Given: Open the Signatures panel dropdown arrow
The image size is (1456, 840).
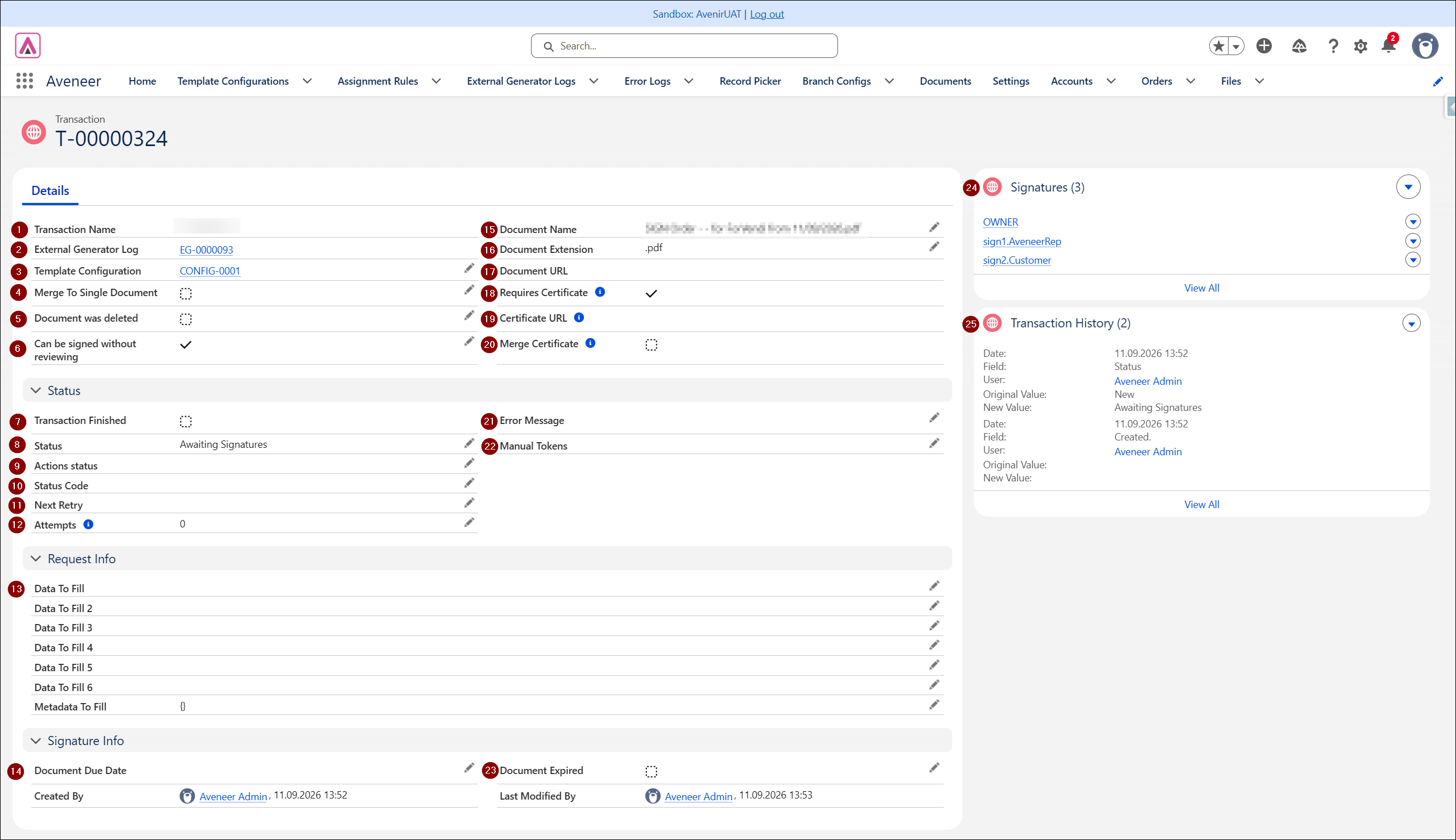Looking at the screenshot, I should click(1408, 187).
